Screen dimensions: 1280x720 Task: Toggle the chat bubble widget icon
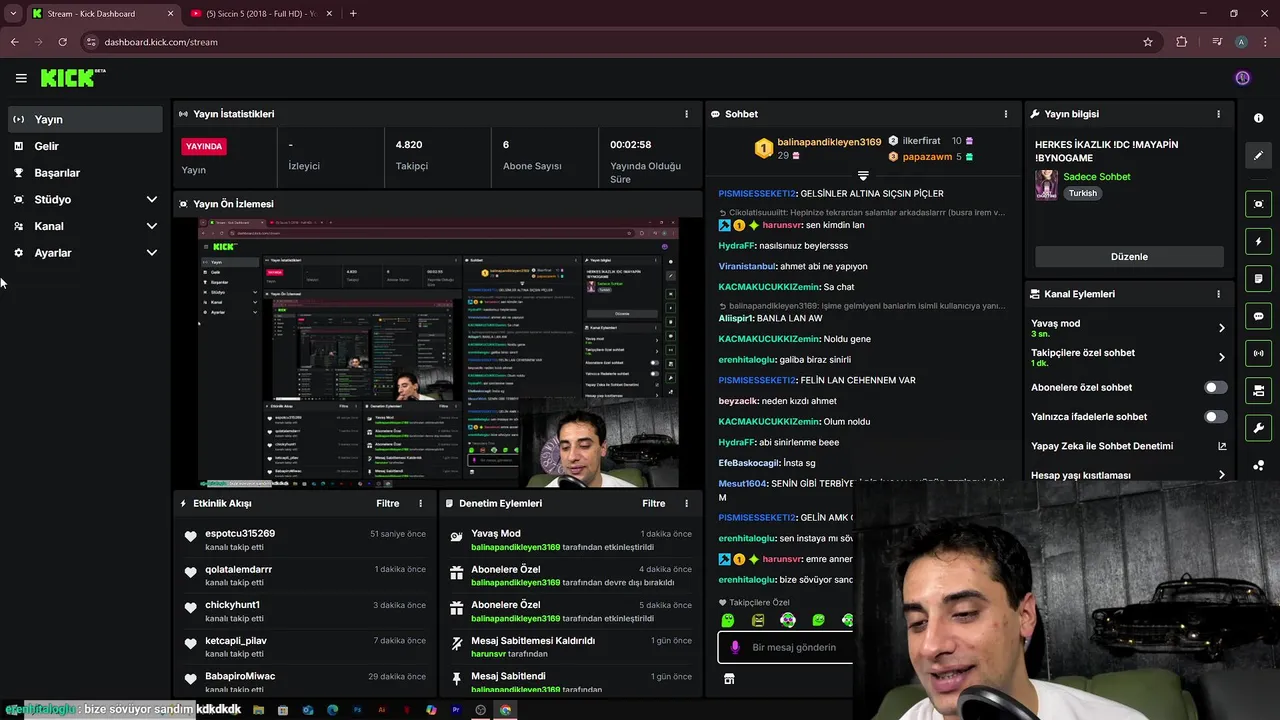1258,316
